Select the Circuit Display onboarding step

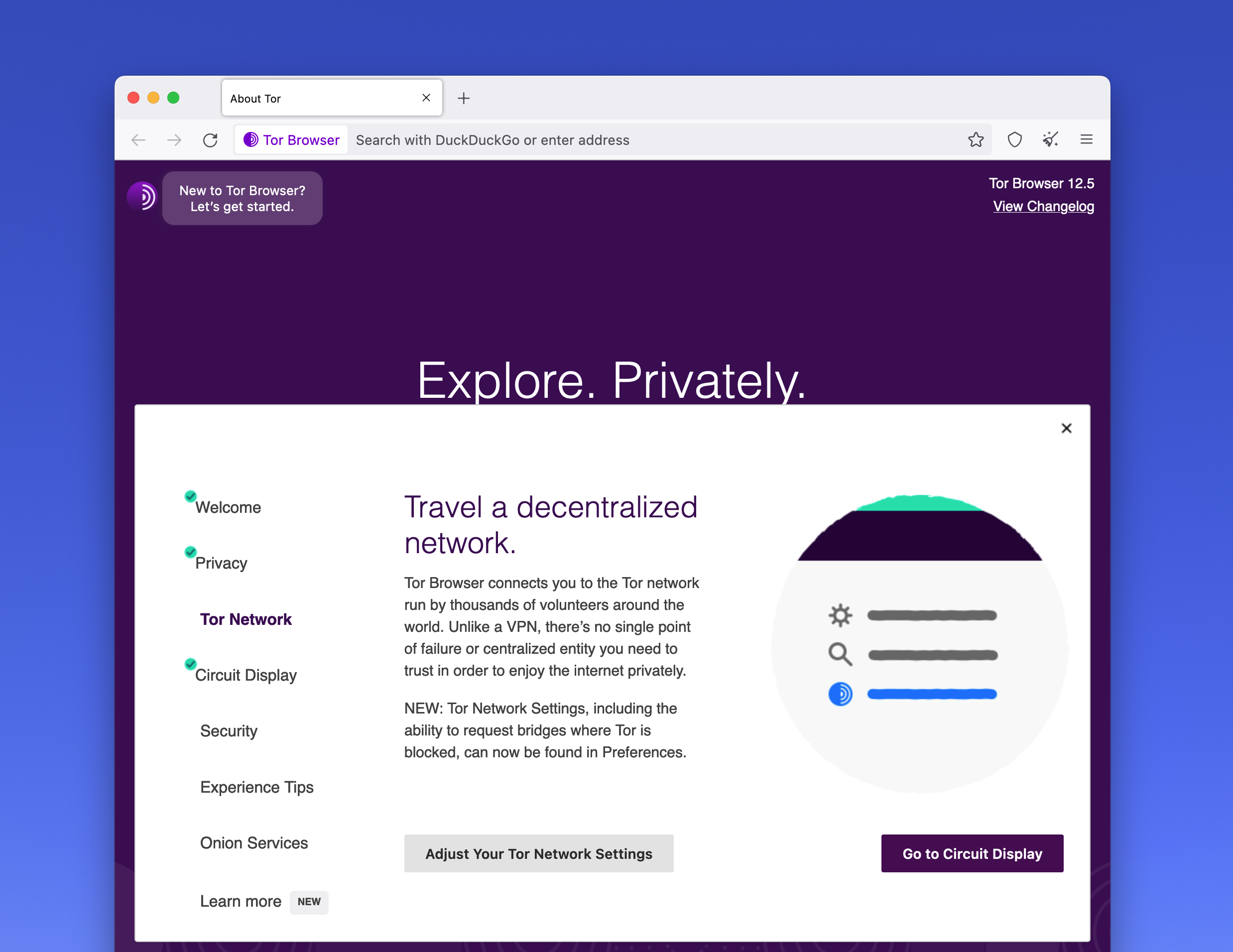[246, 675]
